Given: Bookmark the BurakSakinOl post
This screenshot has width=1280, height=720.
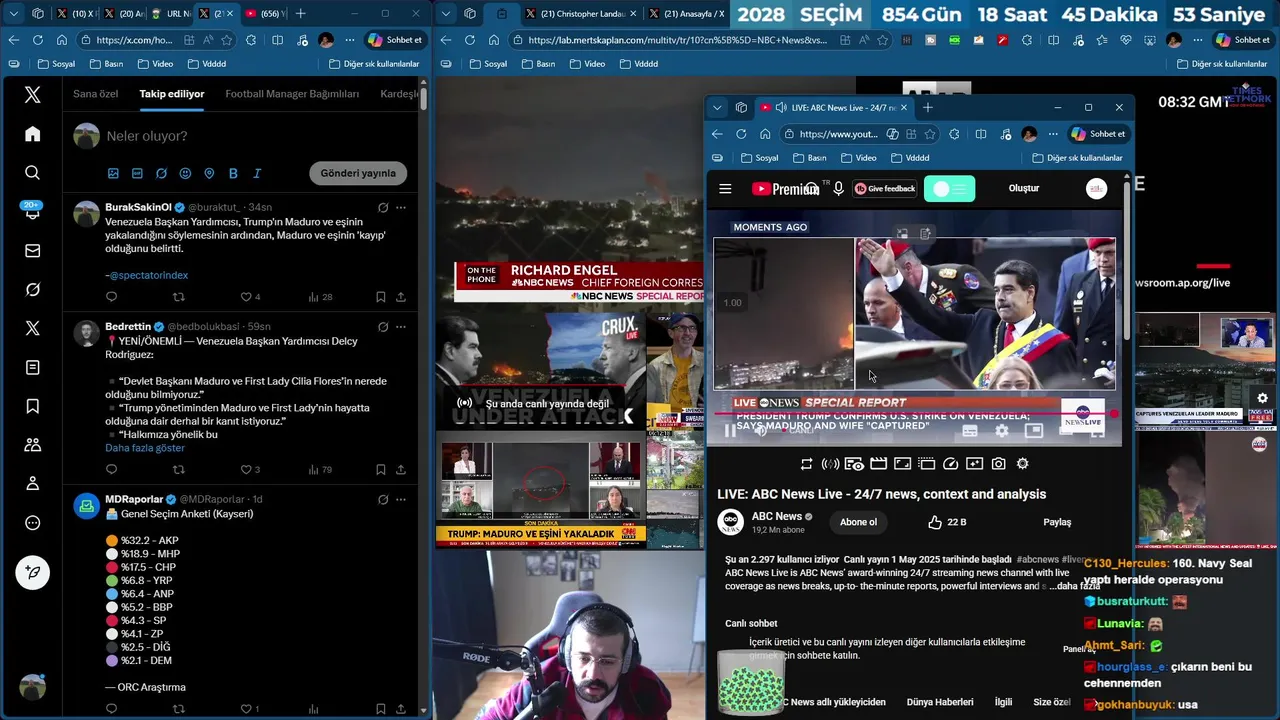Looking at the screenshot, I should (381, 297).
